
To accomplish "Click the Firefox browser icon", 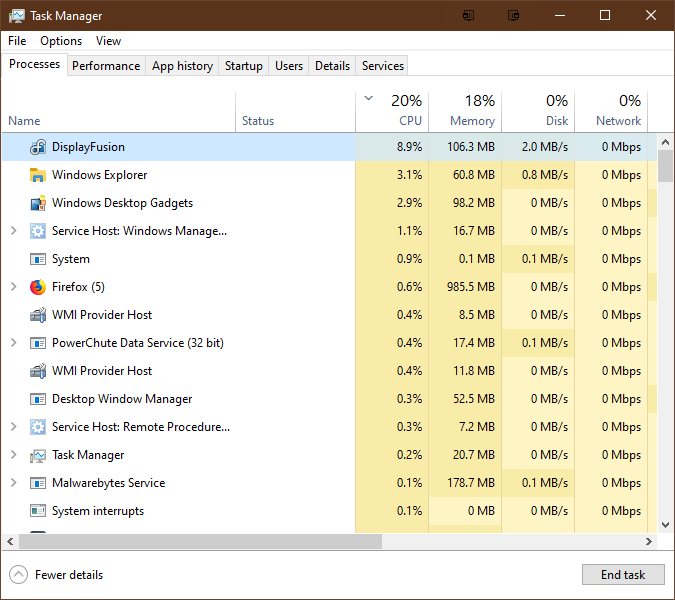I will click(x=38, y=287).
